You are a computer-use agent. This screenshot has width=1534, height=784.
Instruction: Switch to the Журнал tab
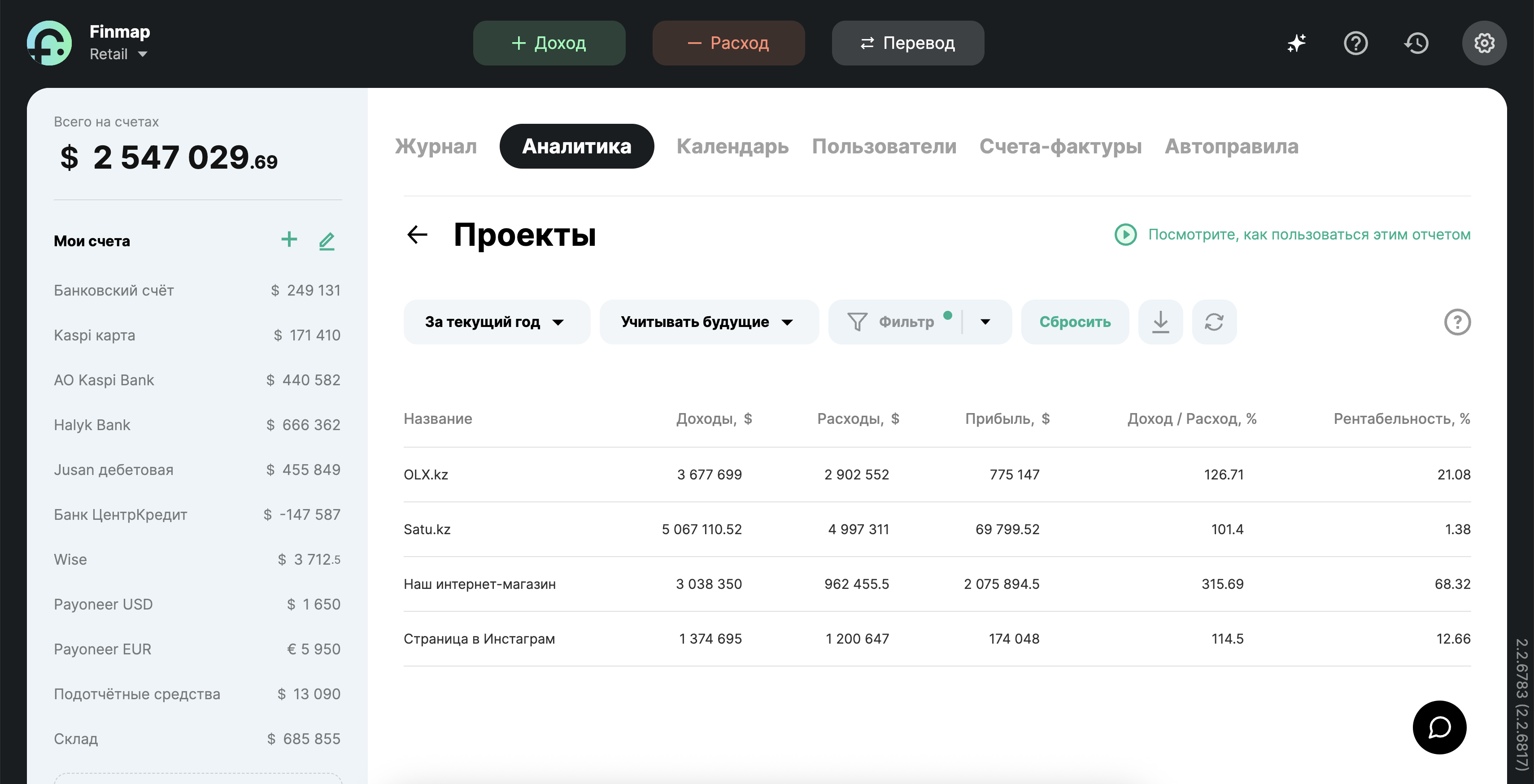point(436,147)
